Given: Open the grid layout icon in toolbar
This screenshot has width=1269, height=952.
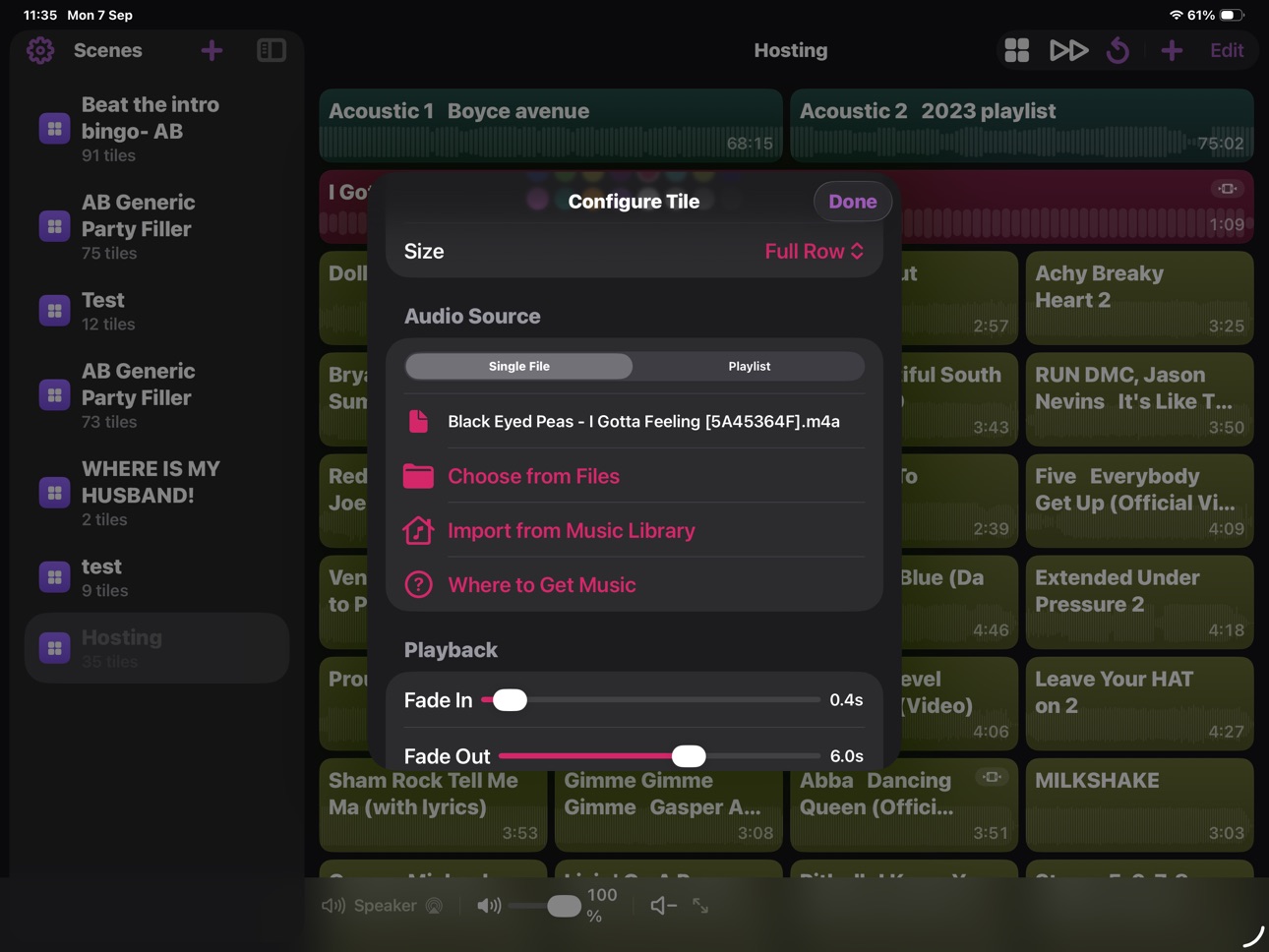Looking at the screenshot, I should tap(1017, 50).
